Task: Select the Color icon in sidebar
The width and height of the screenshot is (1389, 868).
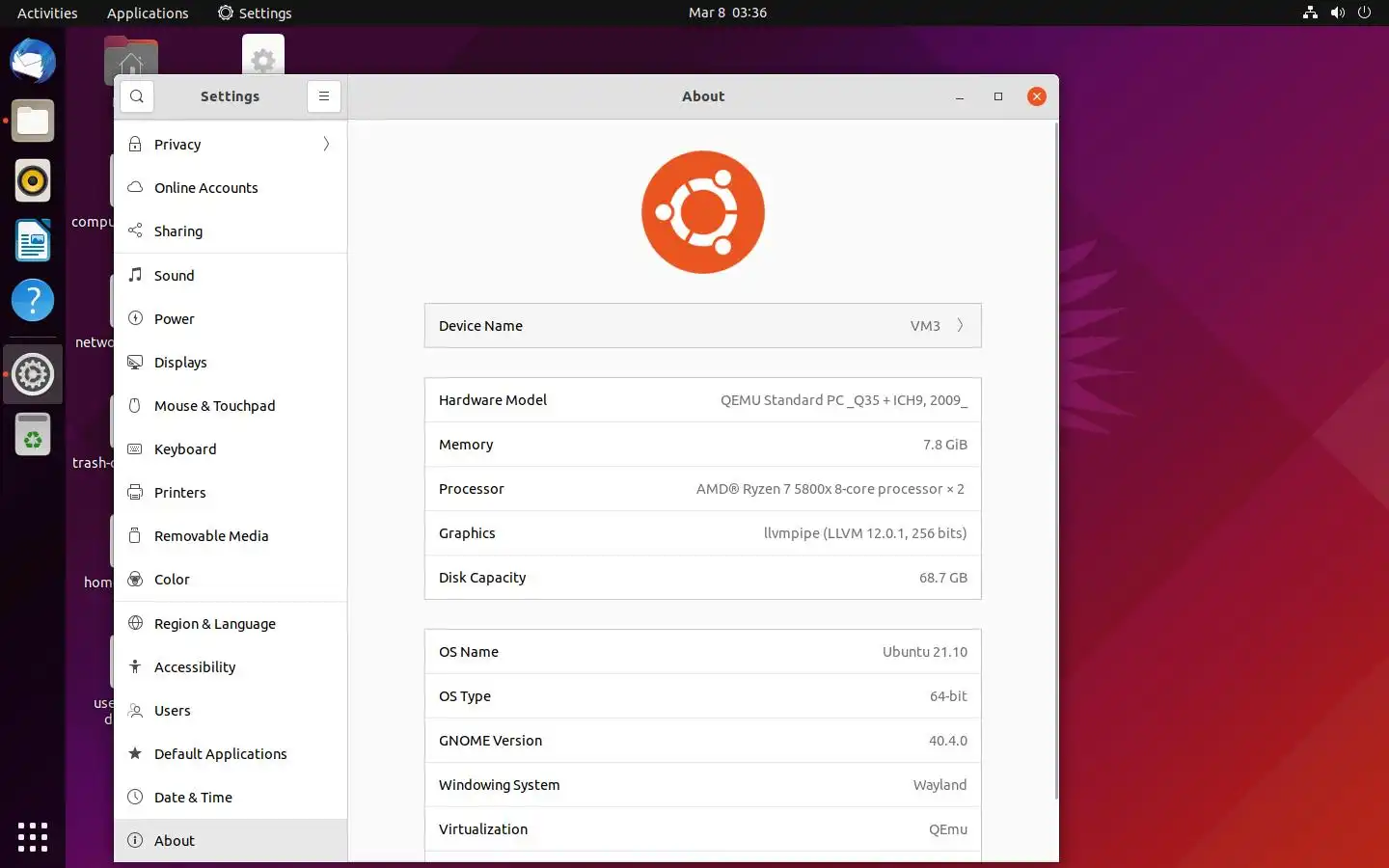Action: tap(135, 579)
